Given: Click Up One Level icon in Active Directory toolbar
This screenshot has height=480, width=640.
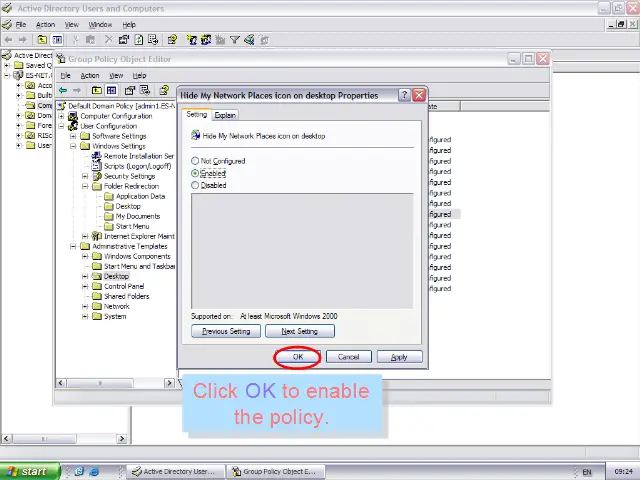Looking at the screenshot, I should (42, 40).
